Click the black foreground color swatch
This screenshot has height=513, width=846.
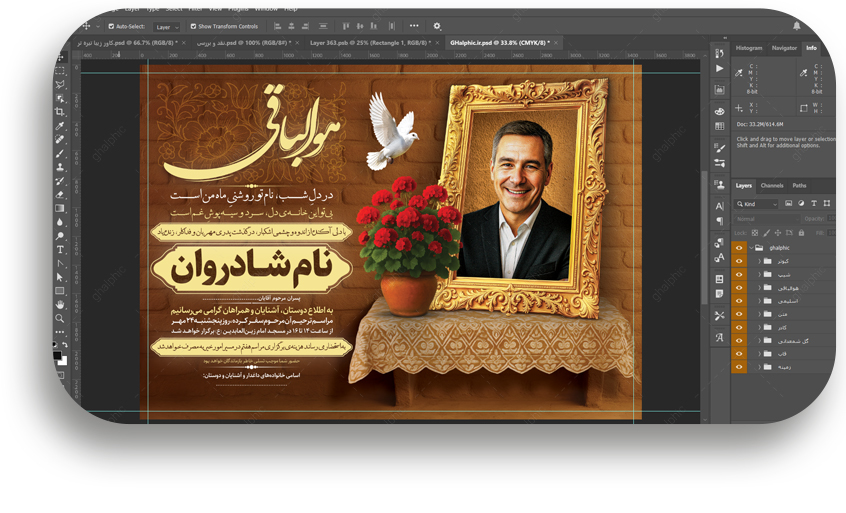click(58, 353)
